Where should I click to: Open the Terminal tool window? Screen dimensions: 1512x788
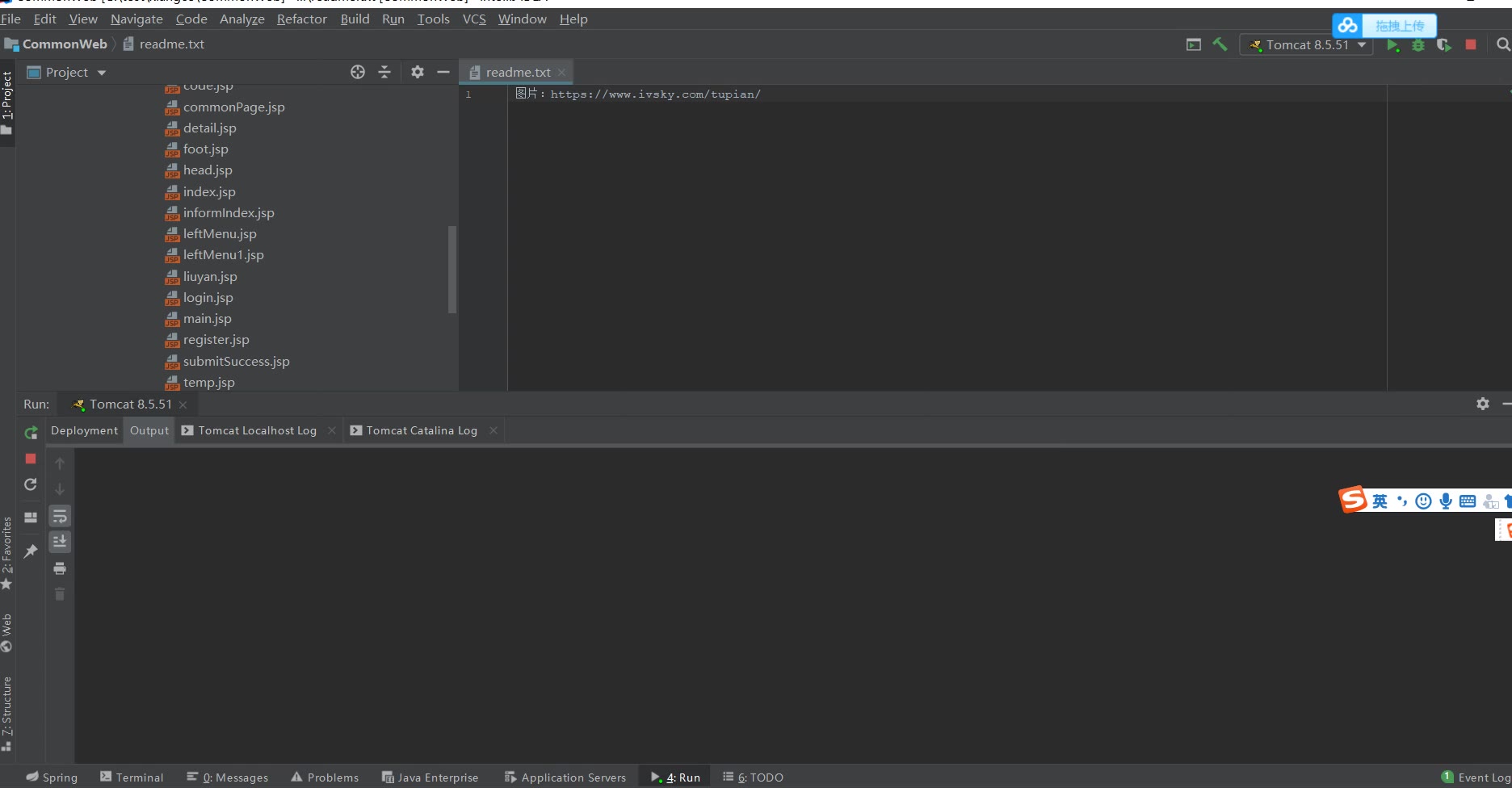132,777
